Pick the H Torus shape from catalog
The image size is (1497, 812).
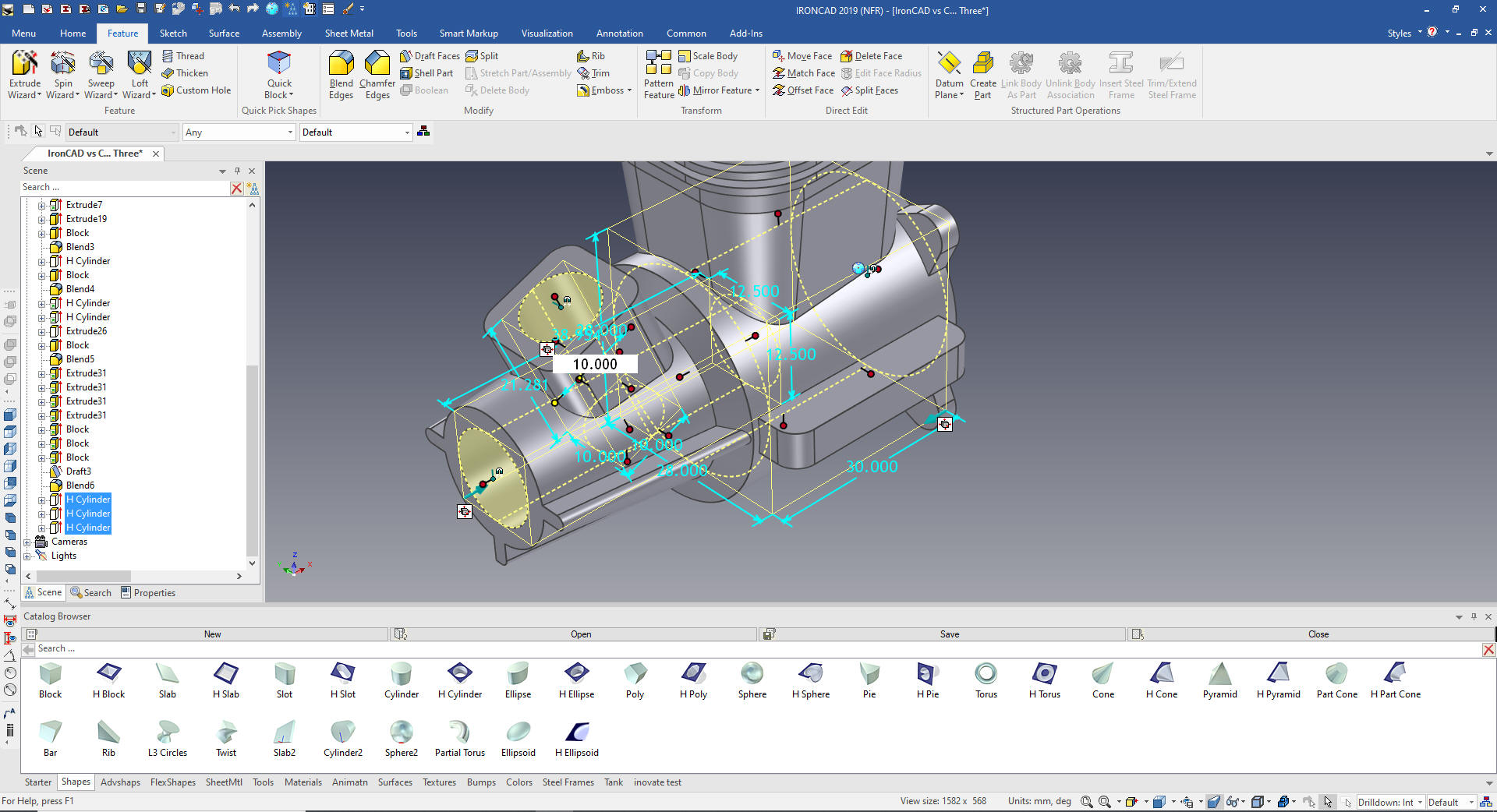point(1044,673)
